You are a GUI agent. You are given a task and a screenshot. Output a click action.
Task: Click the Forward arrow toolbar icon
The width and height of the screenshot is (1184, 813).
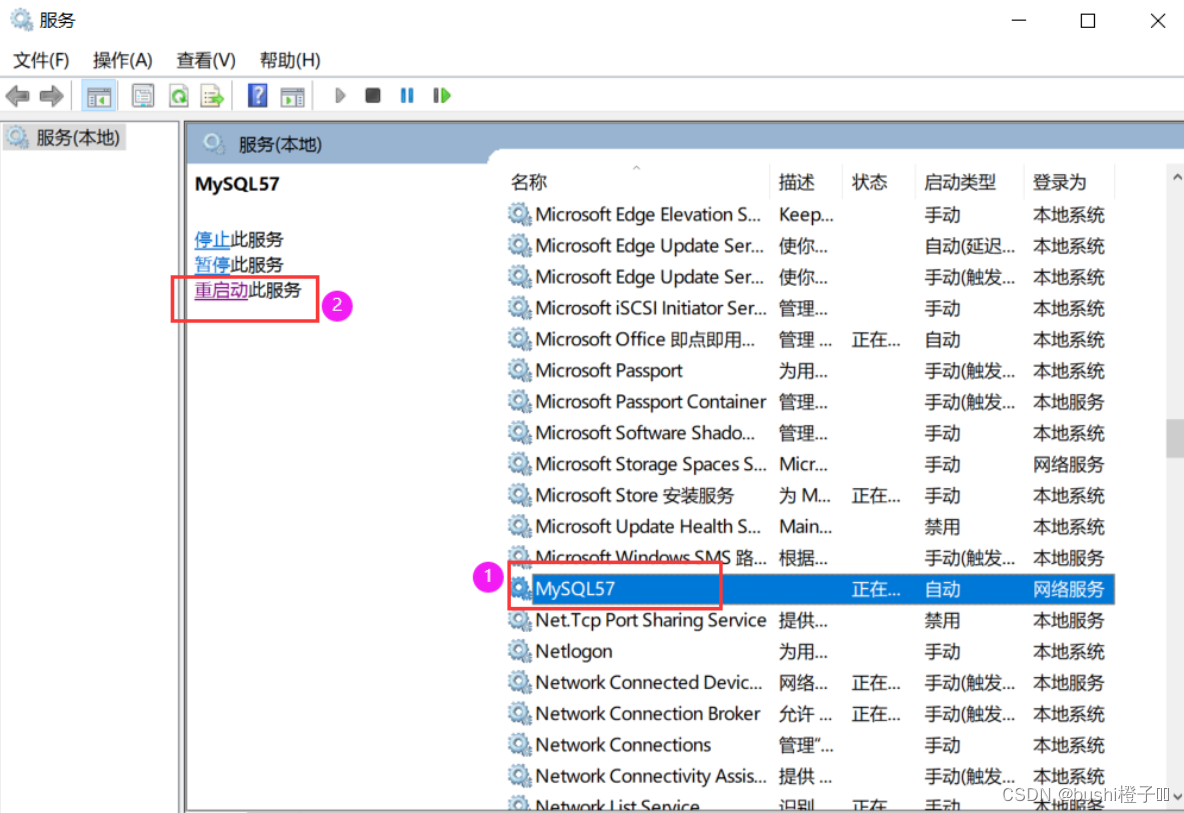pos(51,96)
